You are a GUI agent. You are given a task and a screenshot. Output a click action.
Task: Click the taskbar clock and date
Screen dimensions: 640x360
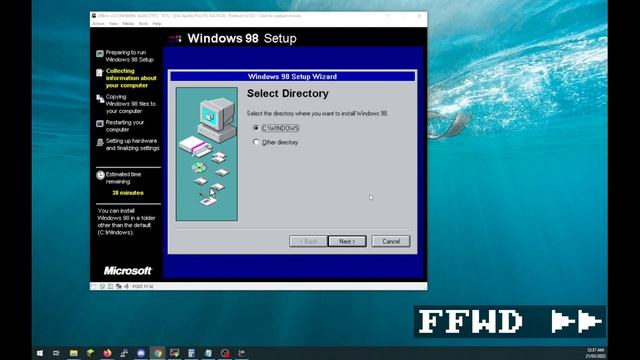pos(596,353)
